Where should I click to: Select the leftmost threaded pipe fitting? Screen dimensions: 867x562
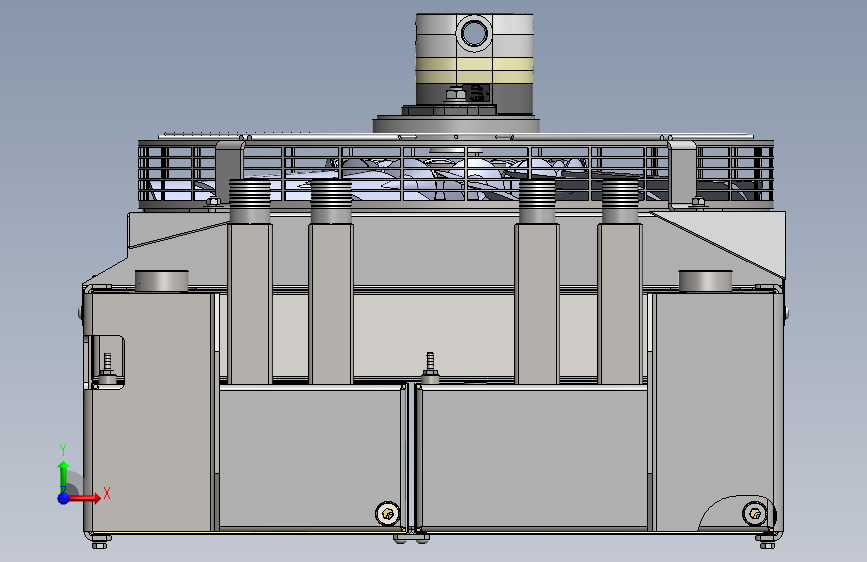pyautogui.click(x=250, y=201)
